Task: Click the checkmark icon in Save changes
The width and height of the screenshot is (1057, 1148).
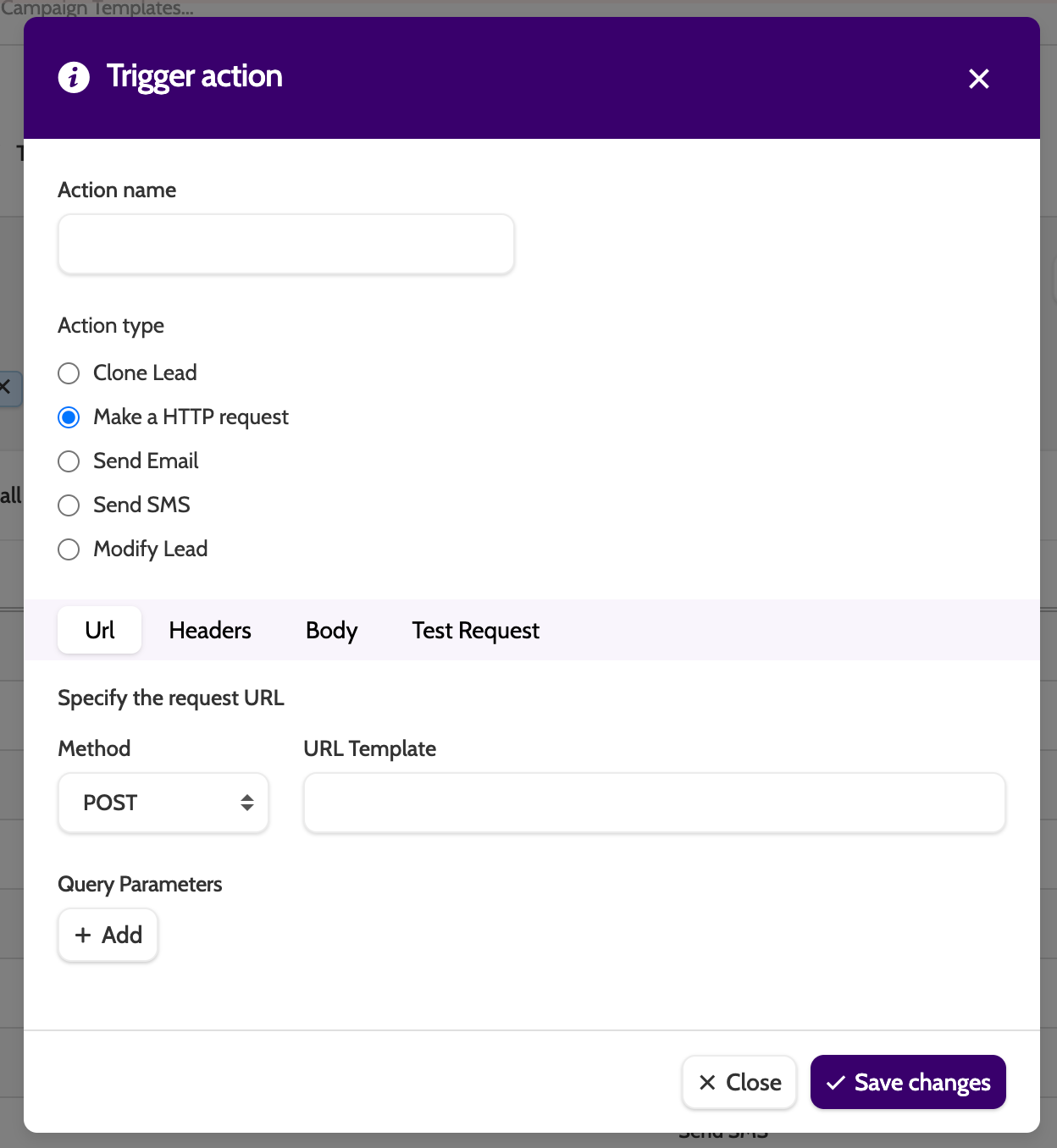Action: pyautogui.click(x=835, y=1082)
